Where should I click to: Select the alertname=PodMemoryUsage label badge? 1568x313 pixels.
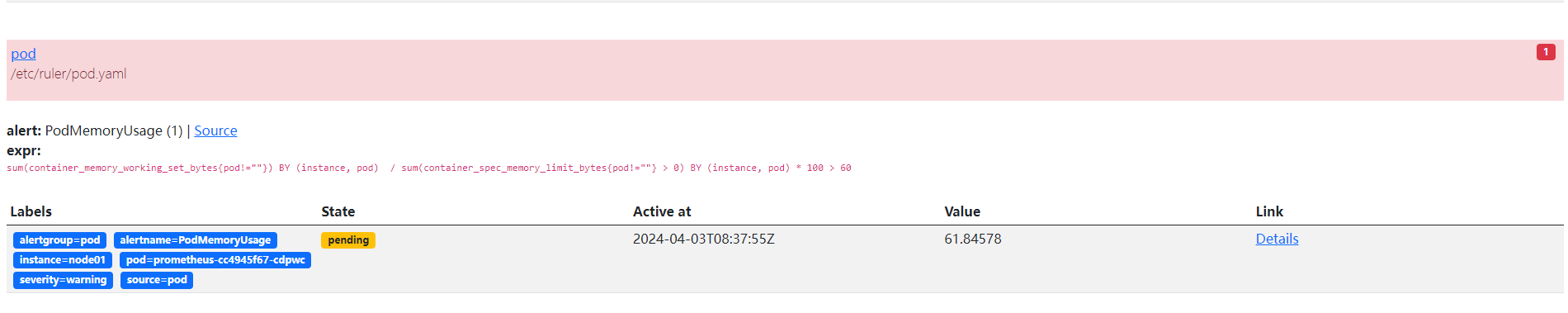click(196, 240)
